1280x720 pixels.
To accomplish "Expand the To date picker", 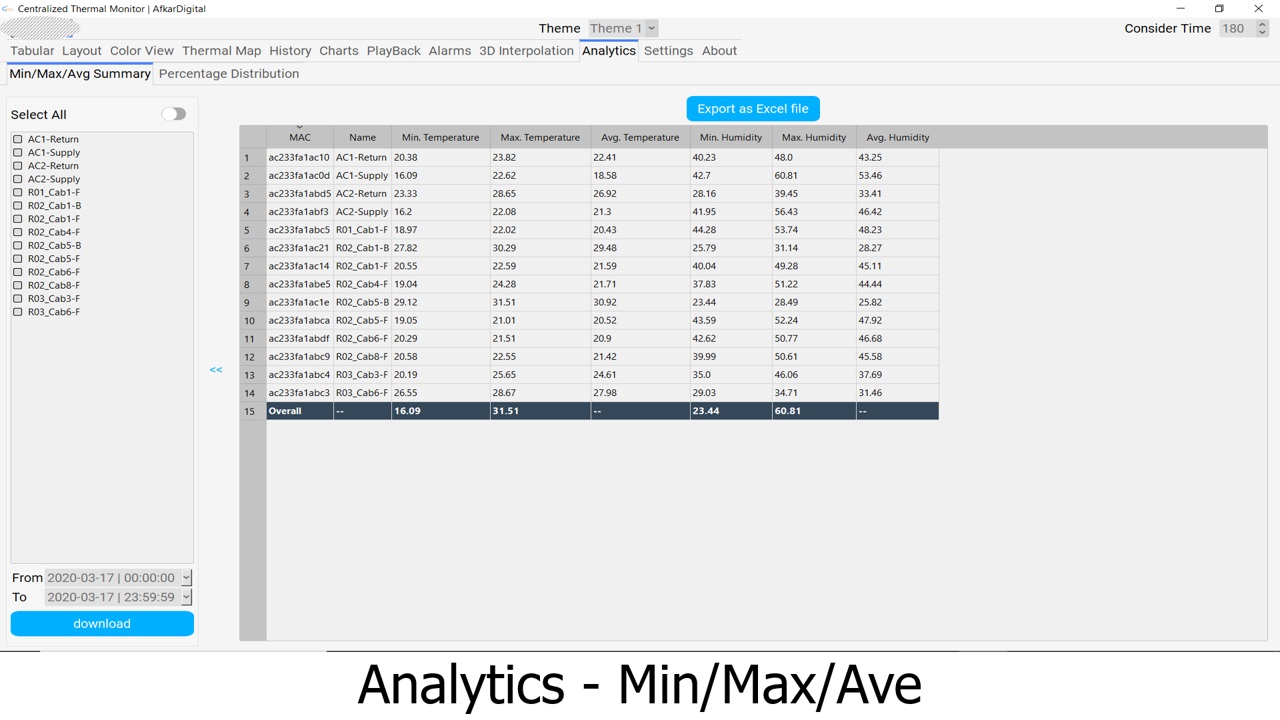I will click(x=186, y=597).
